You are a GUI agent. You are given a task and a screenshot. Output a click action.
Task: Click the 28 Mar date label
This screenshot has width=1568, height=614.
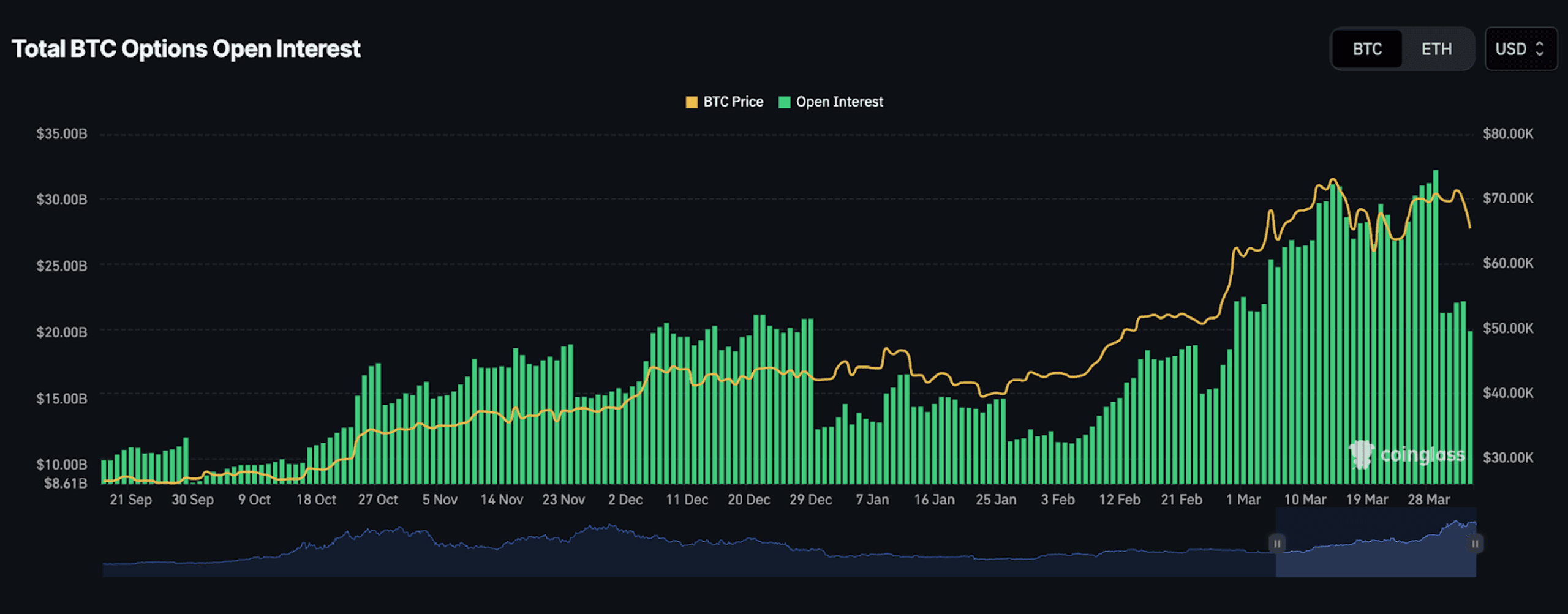(x=1429, y=500)
